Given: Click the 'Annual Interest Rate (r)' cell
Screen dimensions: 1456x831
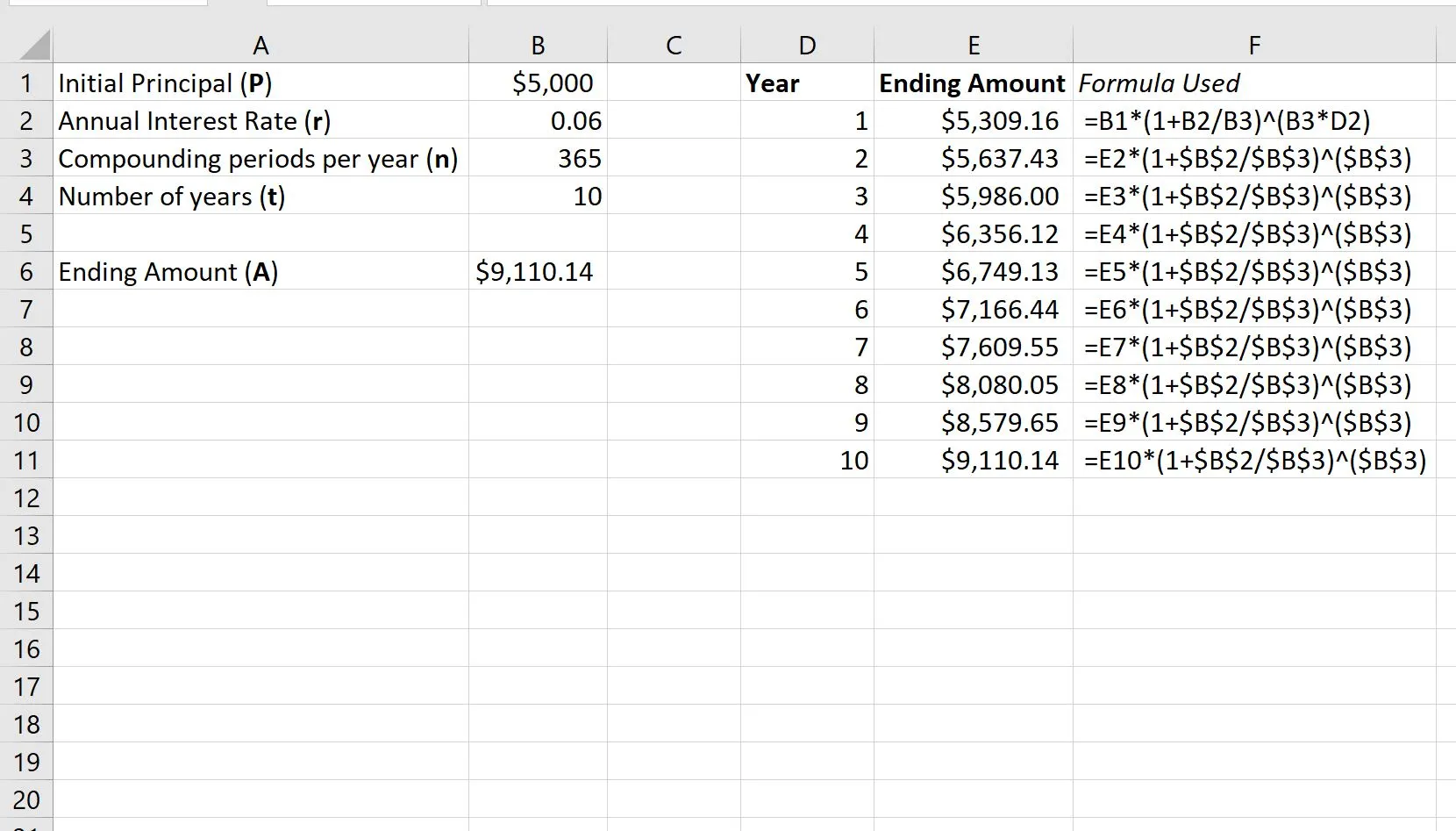Looking at the screenshot, I should coord(261,120).
